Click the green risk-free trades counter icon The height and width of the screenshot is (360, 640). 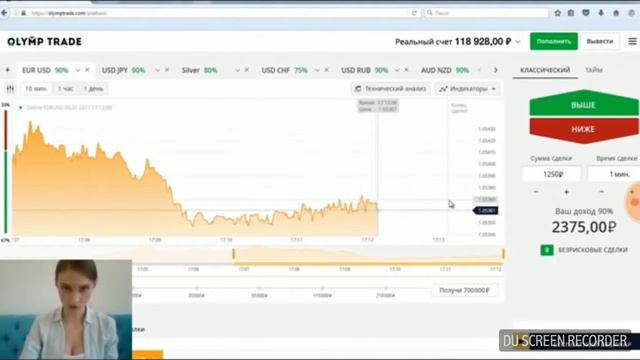547,250
